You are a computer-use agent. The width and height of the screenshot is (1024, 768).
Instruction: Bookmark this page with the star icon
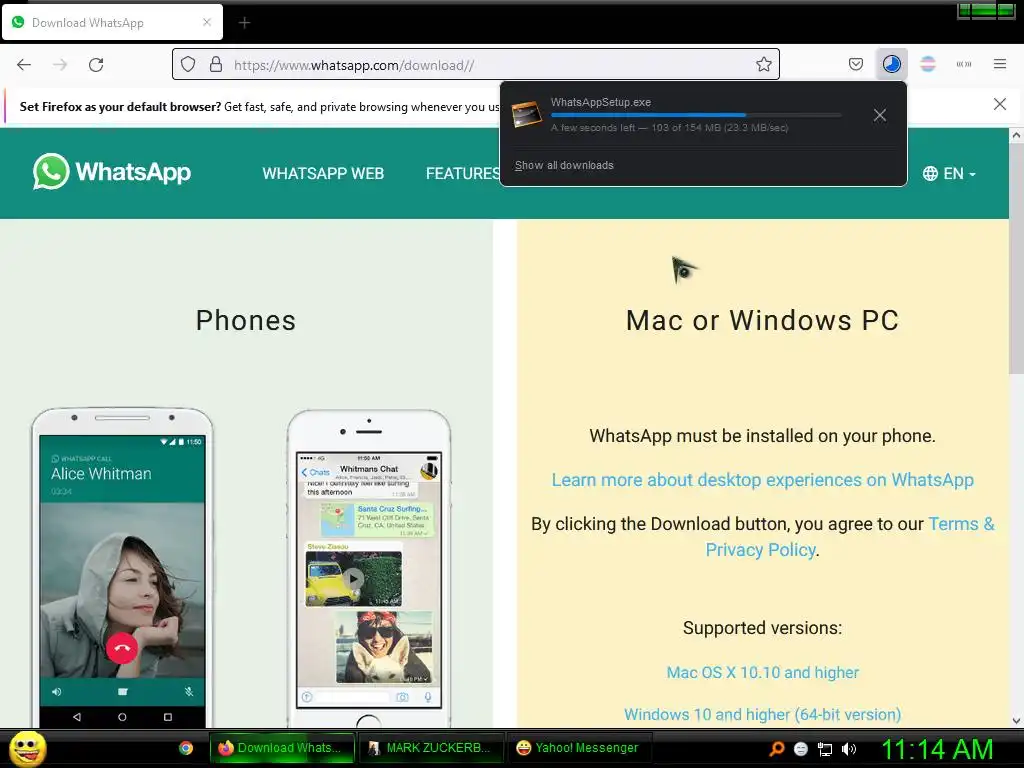pyautogui.click(x=763, y=65)
